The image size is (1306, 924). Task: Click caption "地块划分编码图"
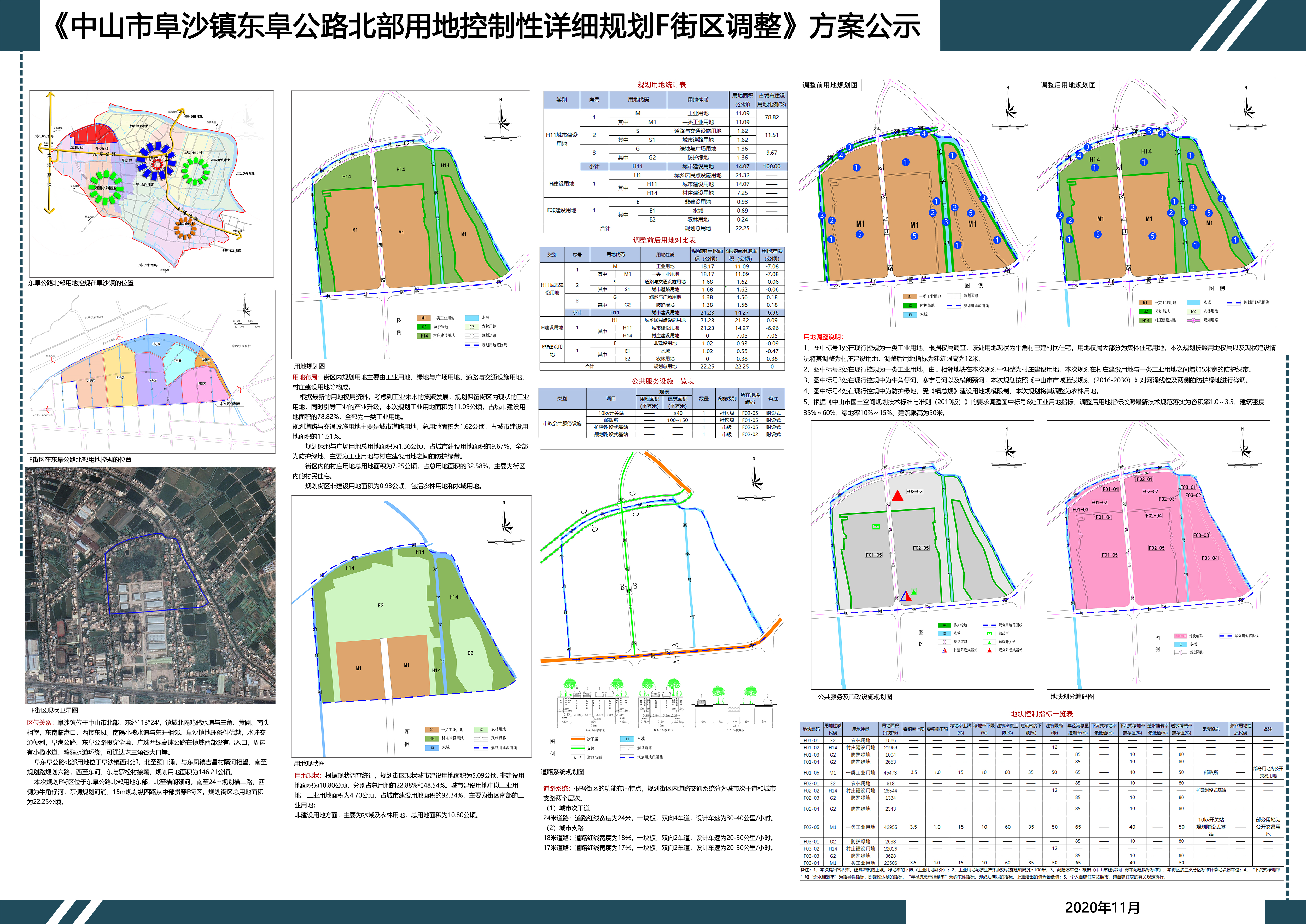(1072, 696)
